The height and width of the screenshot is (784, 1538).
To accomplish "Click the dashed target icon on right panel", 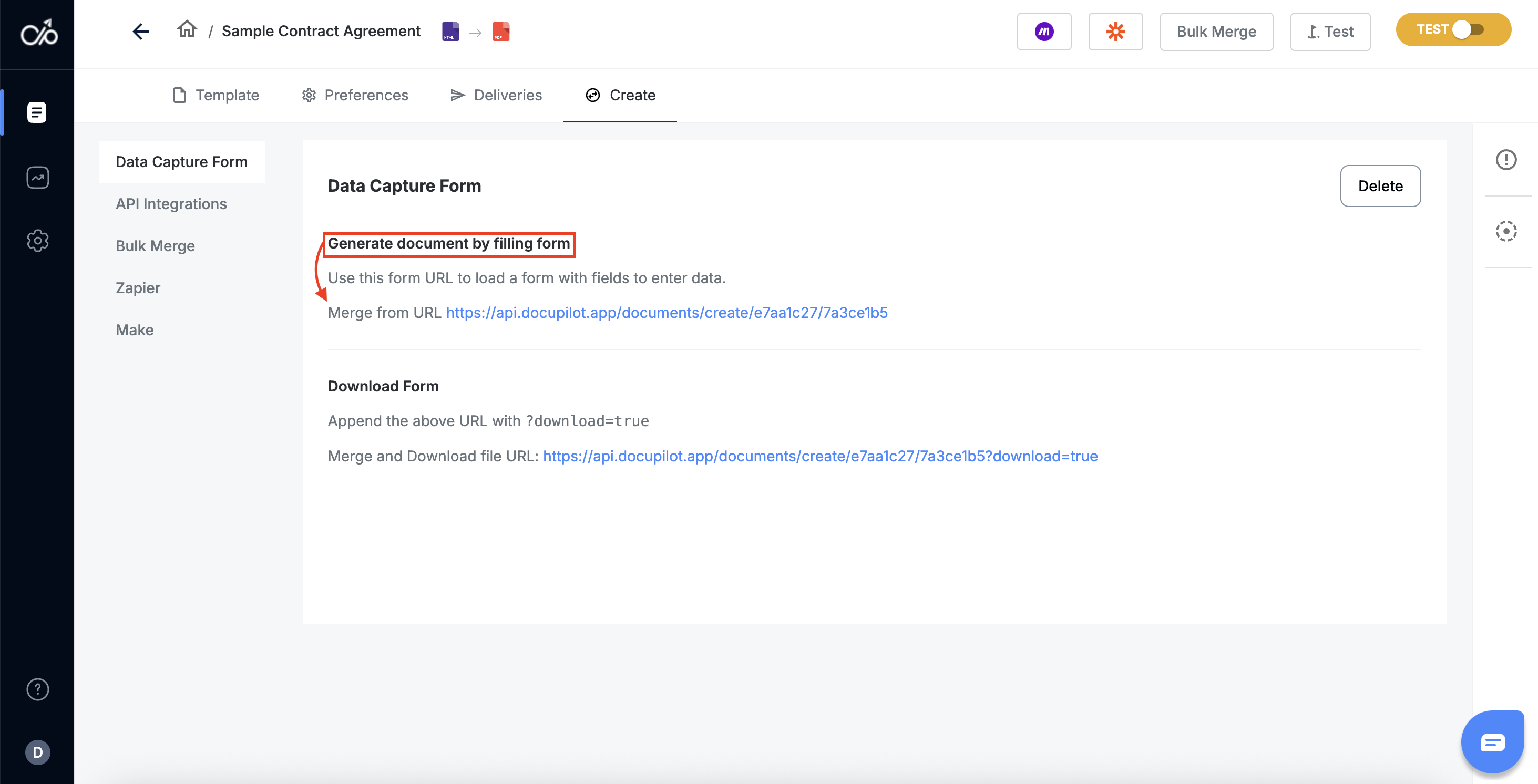I will pos(1505,232).
